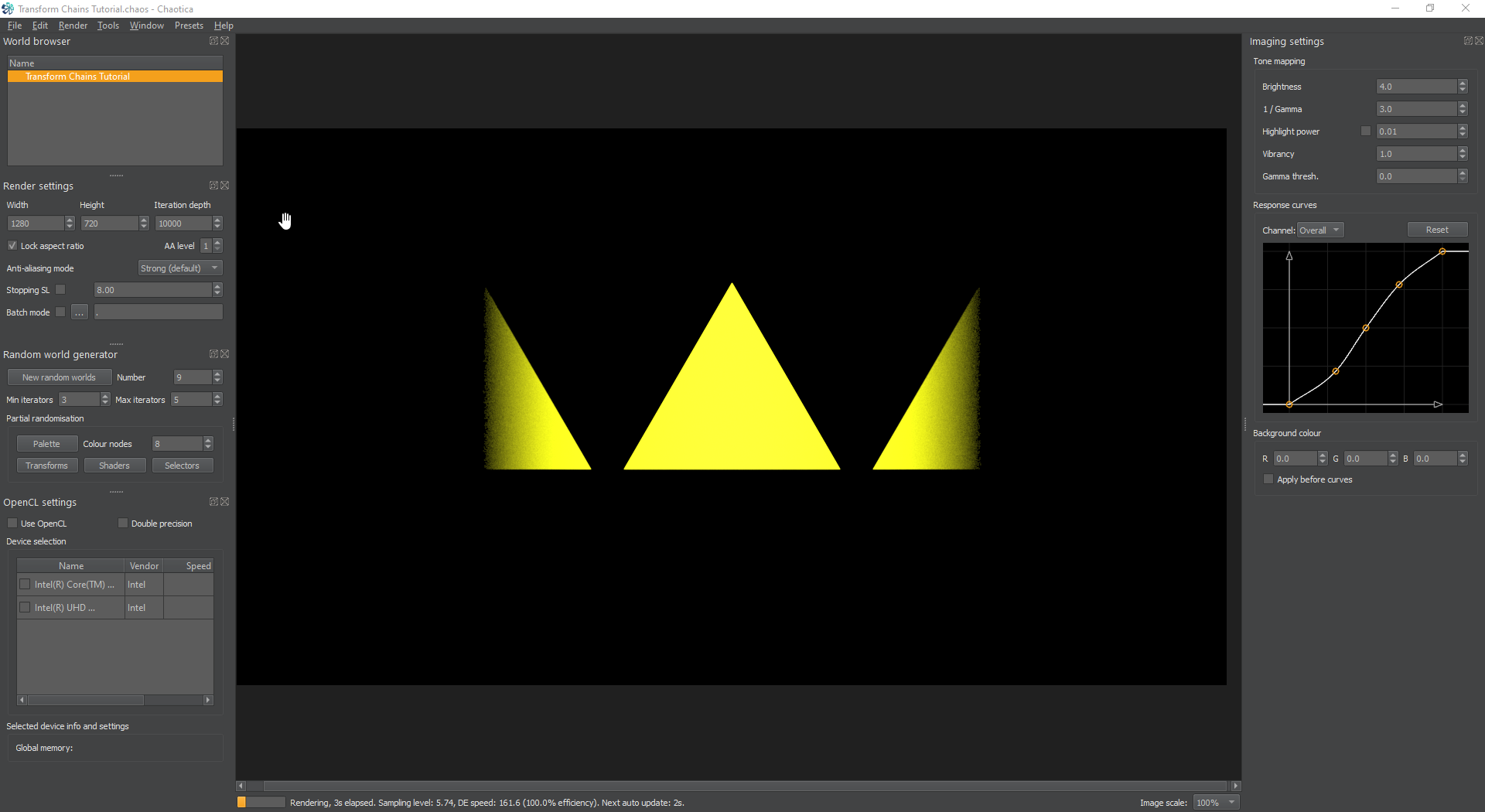Open the Presets menu
This screenshot has height=812, width=1485.
189,26
